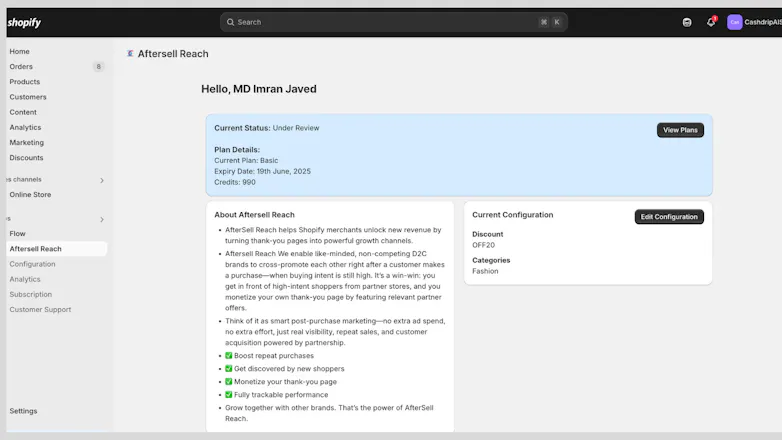Click the CashdripAI store name
The image size is (782, 440).
tap(763, 22)
